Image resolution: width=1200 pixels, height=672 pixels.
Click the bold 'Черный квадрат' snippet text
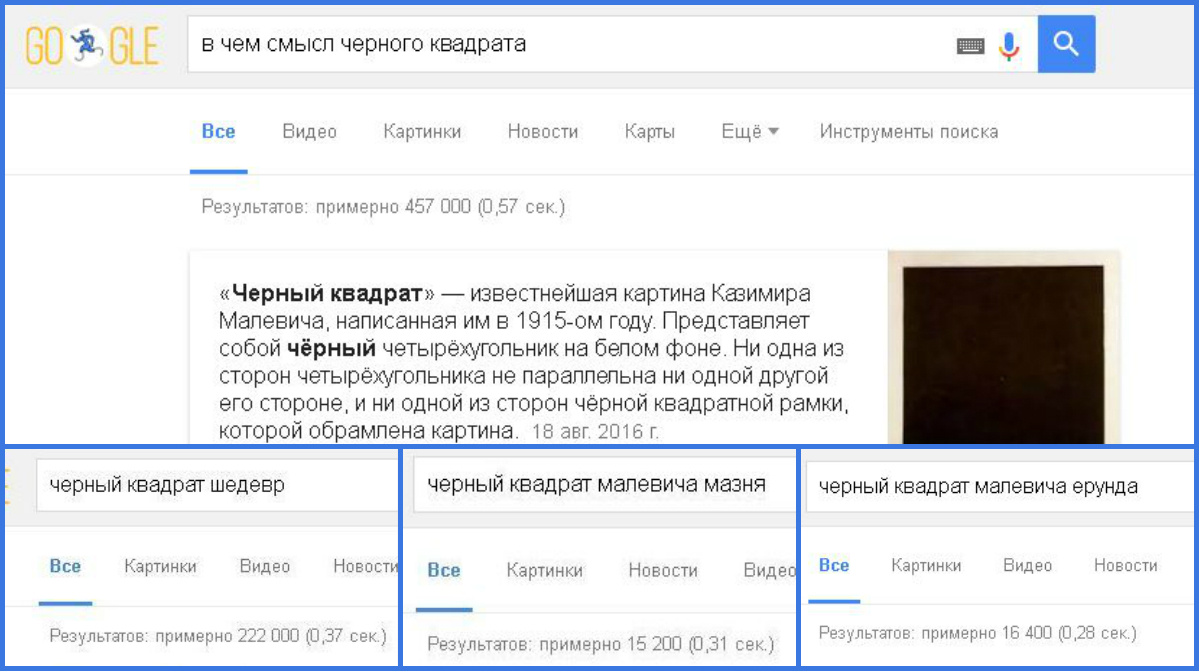point(327,296)
